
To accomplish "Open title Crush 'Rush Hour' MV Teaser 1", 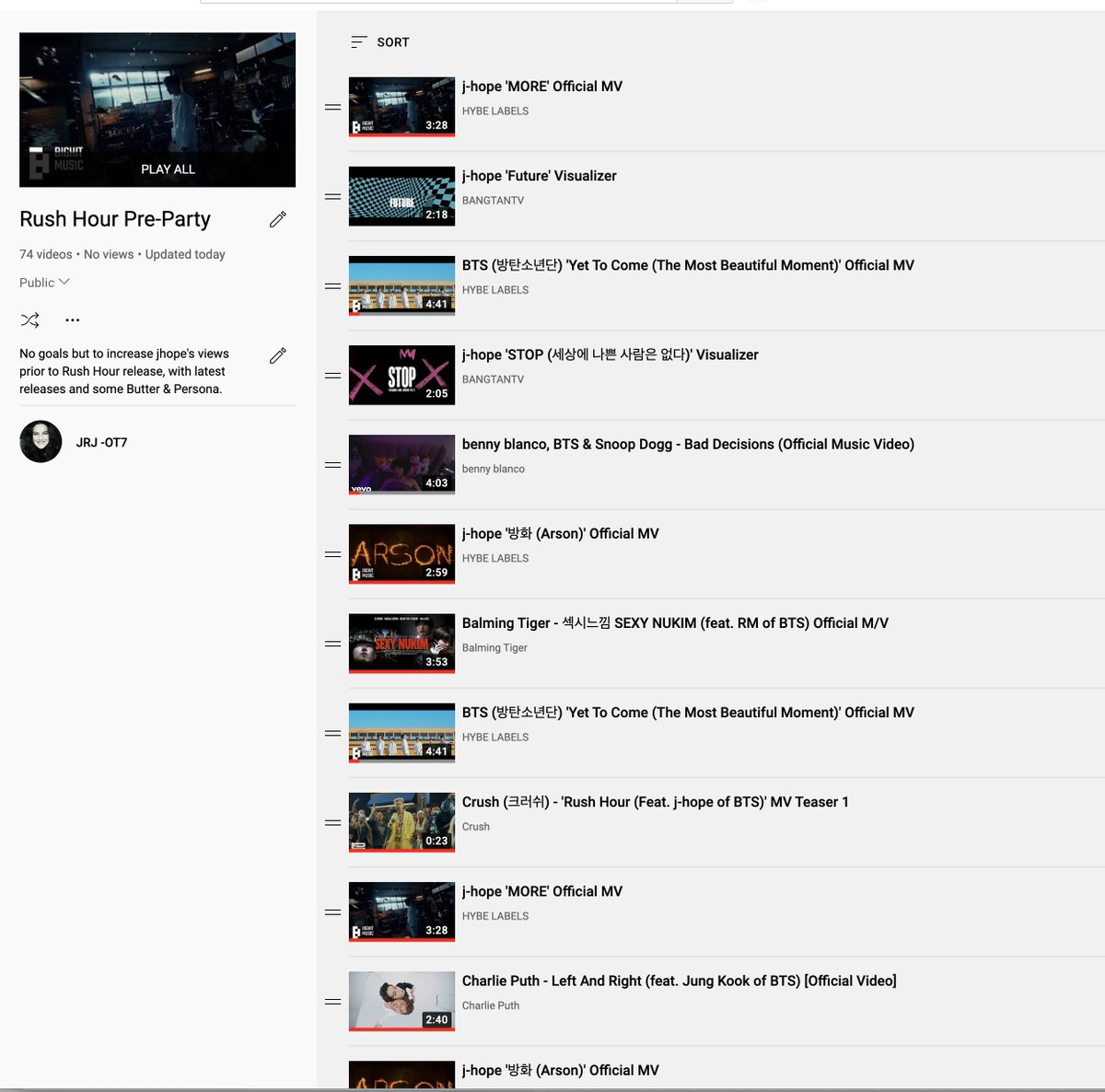I will pyautogui.click(x=656, y=802).
